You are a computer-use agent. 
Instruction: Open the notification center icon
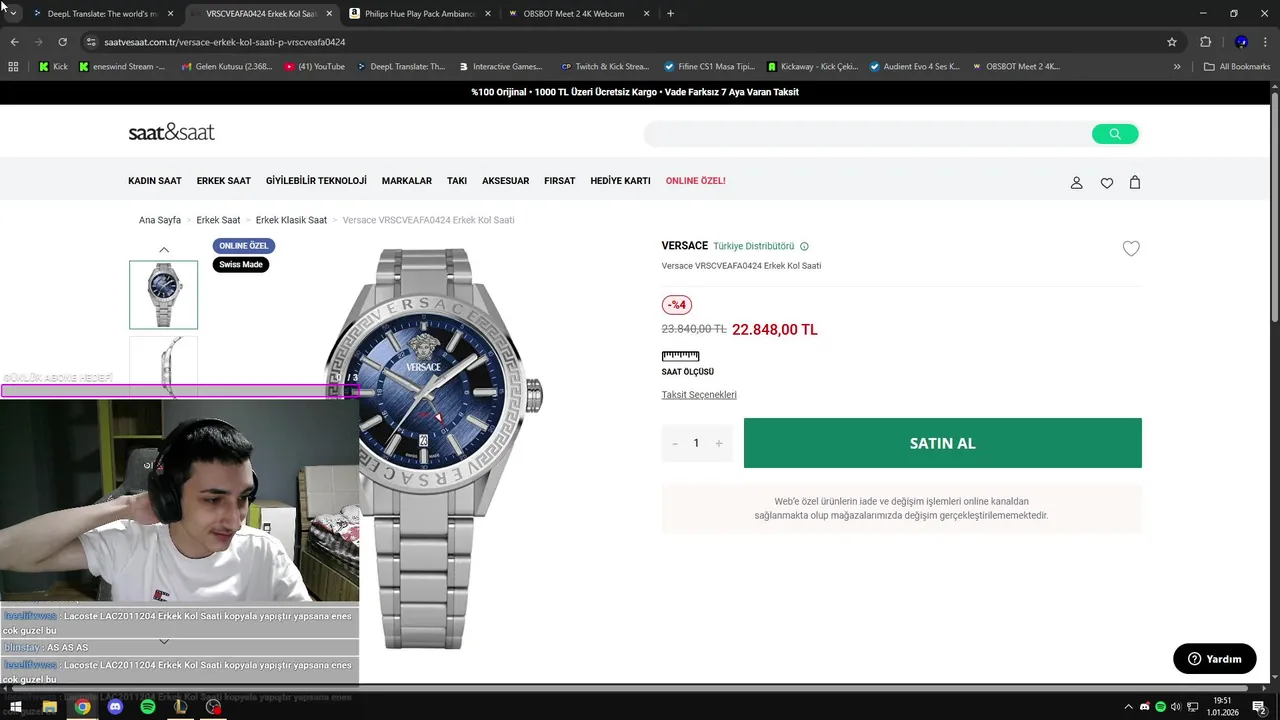(x=1259, y=707)
